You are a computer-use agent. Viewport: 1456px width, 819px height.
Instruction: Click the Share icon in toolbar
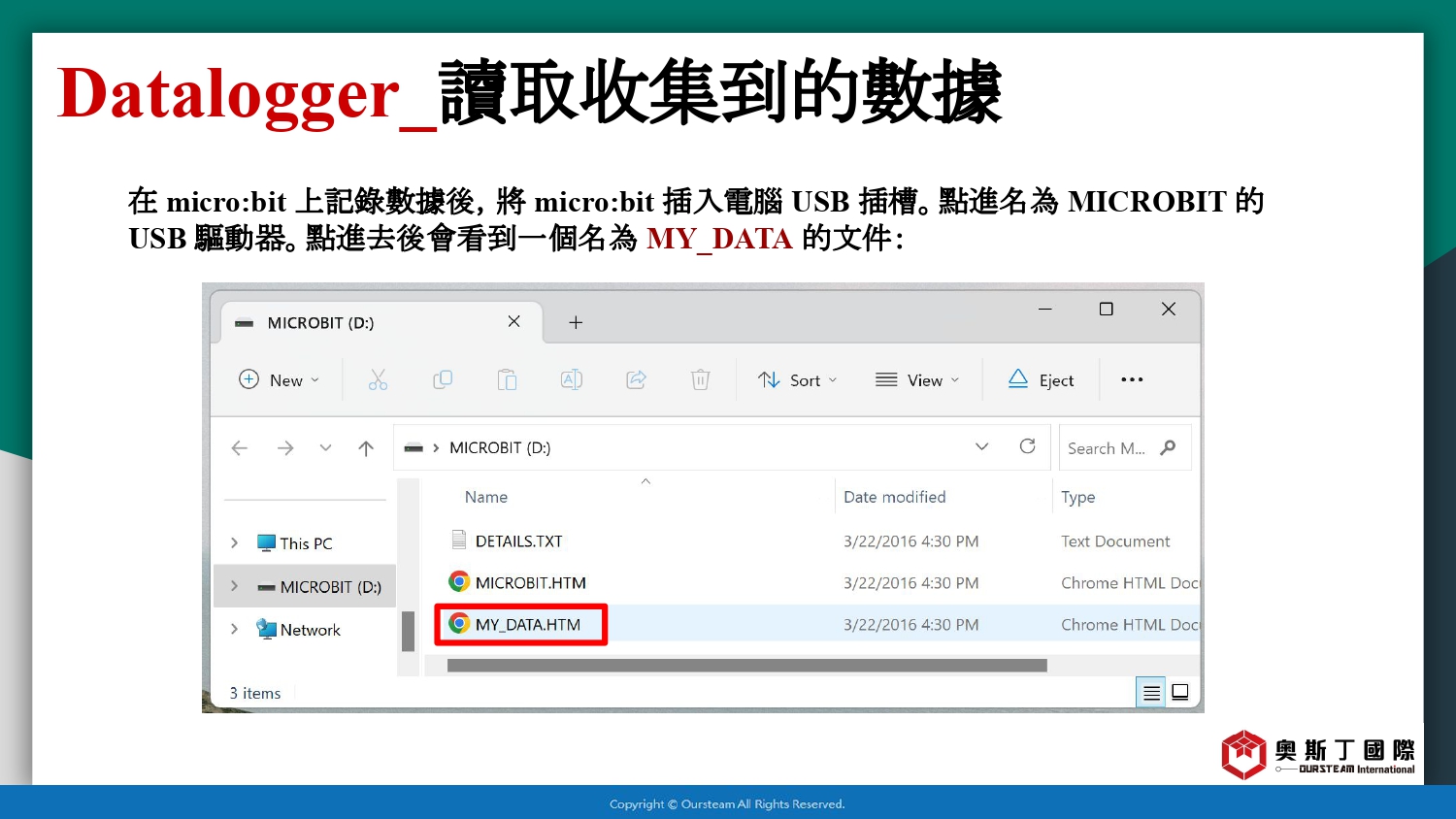[636, 380]
